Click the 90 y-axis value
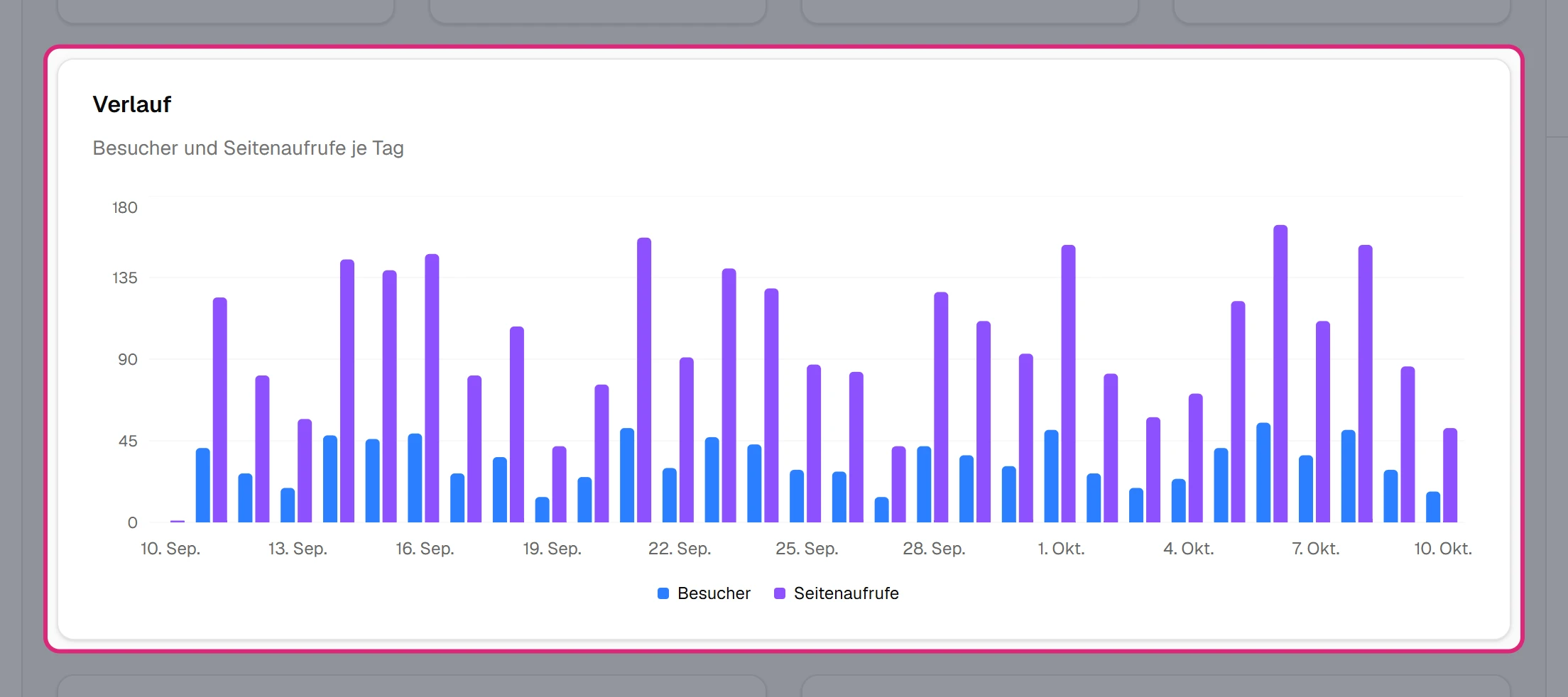This screenshot has height=697, width=1568. tap(128, 359)
